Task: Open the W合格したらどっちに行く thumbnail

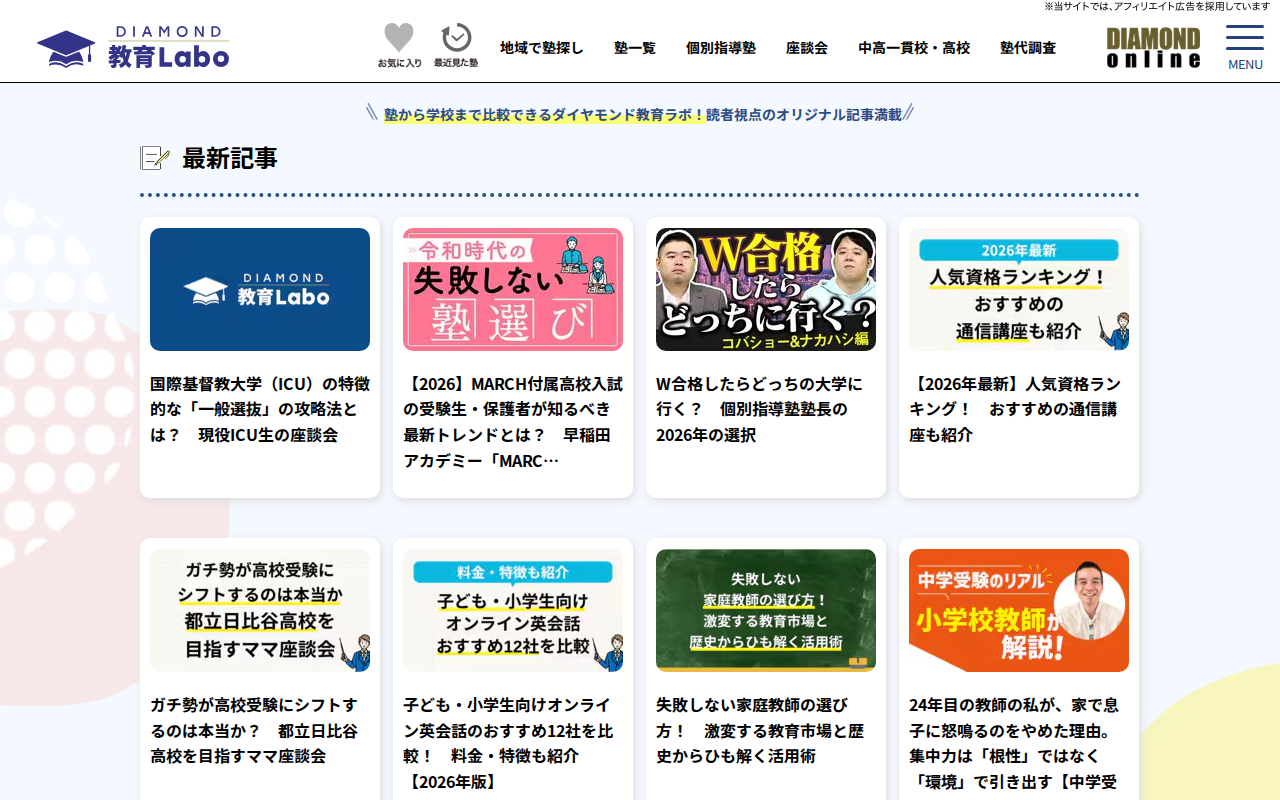Action: point(766,289)
